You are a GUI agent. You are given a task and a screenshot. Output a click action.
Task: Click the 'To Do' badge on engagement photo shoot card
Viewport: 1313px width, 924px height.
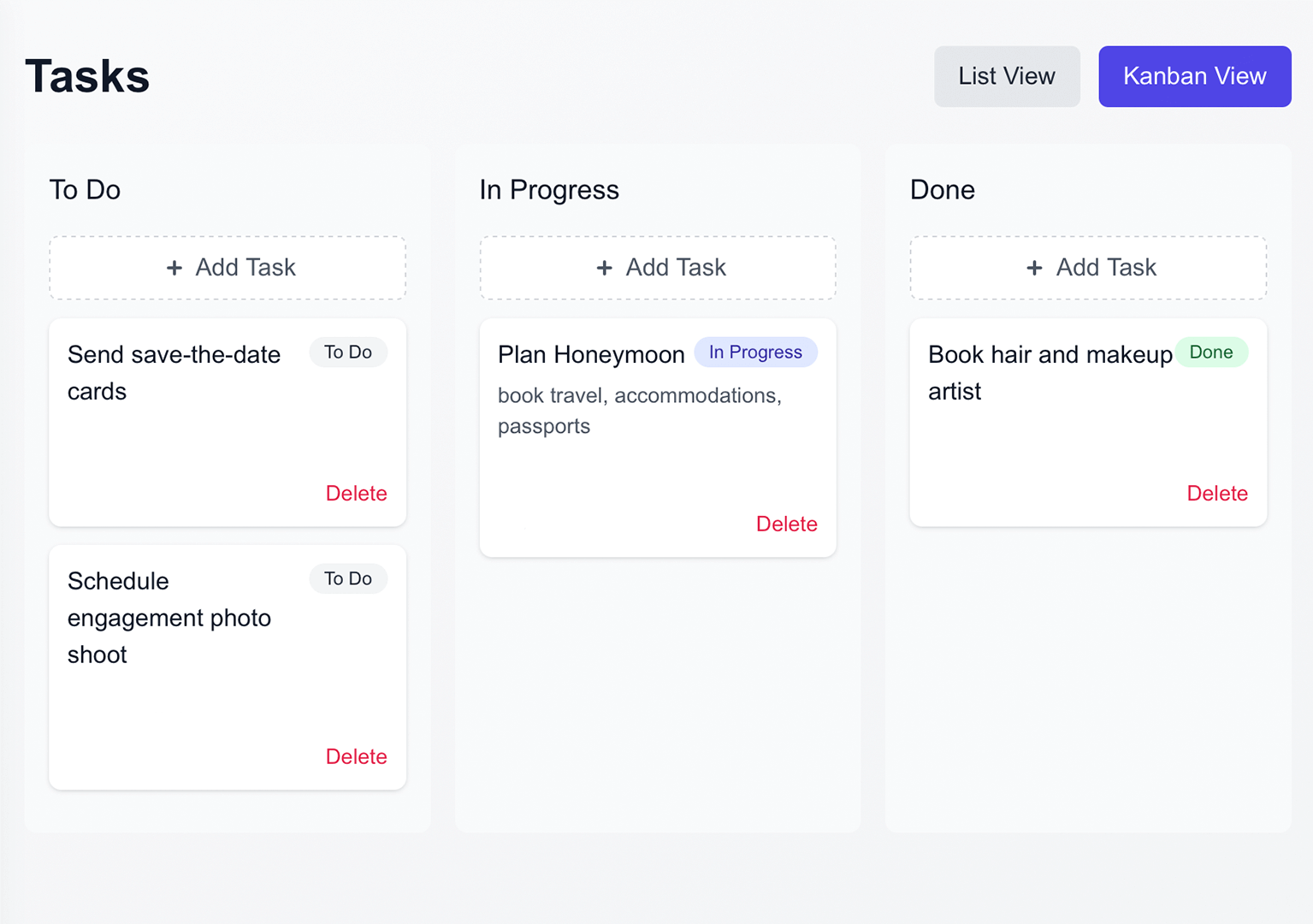tap(348, 578)
